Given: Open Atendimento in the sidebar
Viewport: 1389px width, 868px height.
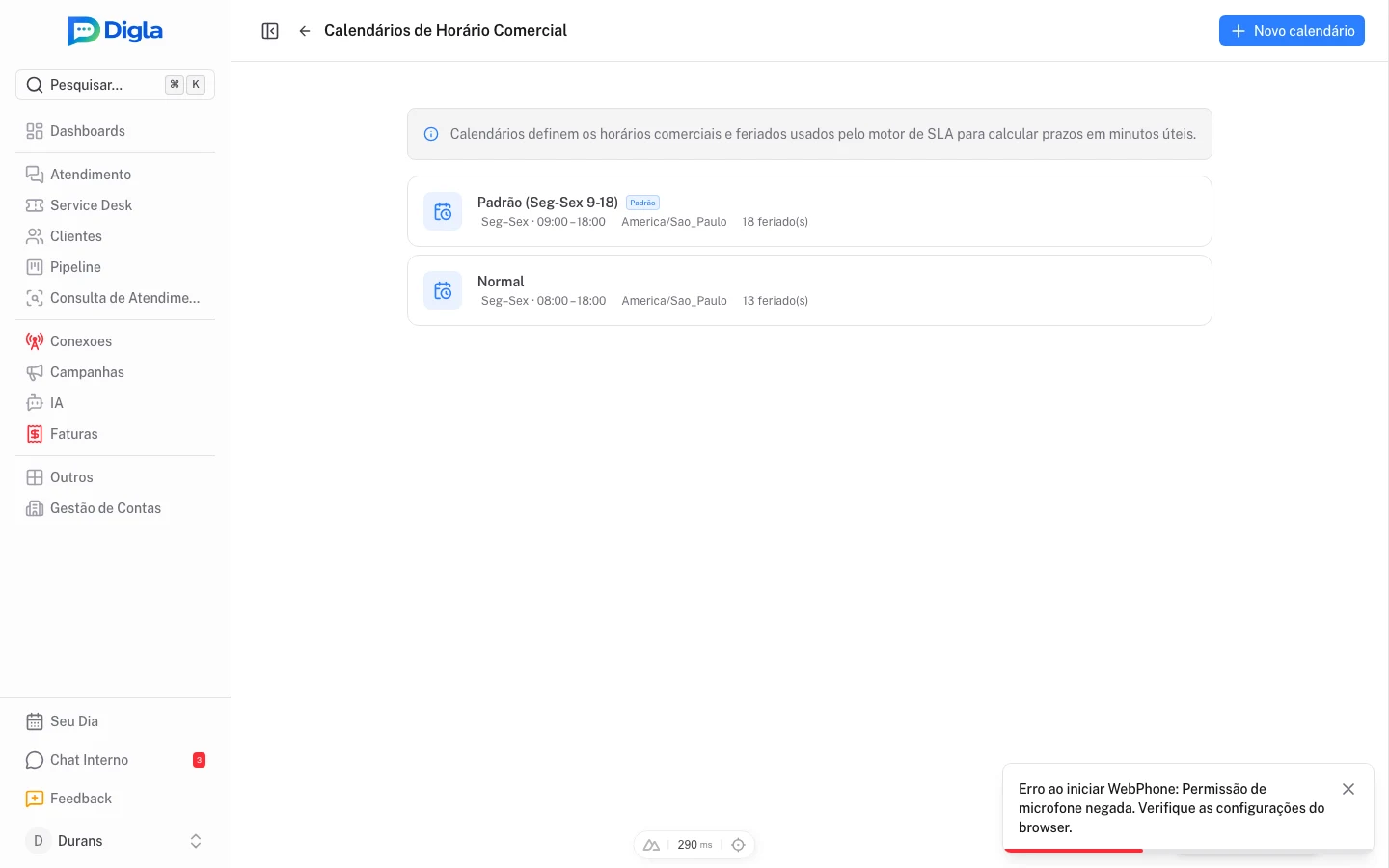Looking at the screenshot, I should pyautogui.click(x=115, y=175).
